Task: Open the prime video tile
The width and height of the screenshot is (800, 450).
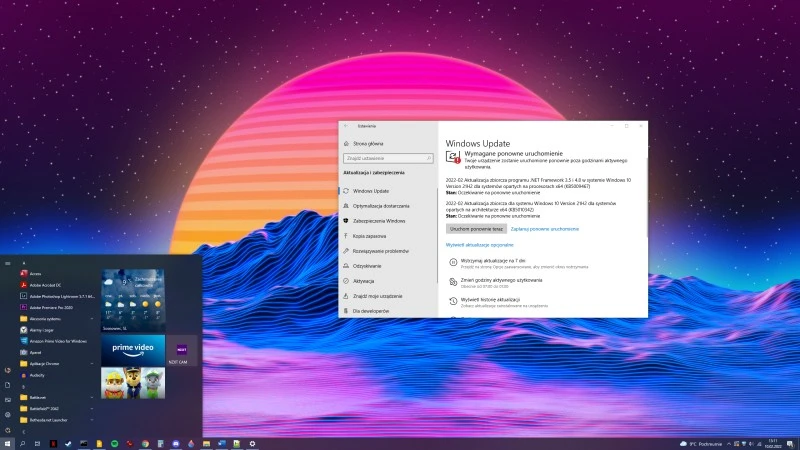Action: tap(133, 350)
